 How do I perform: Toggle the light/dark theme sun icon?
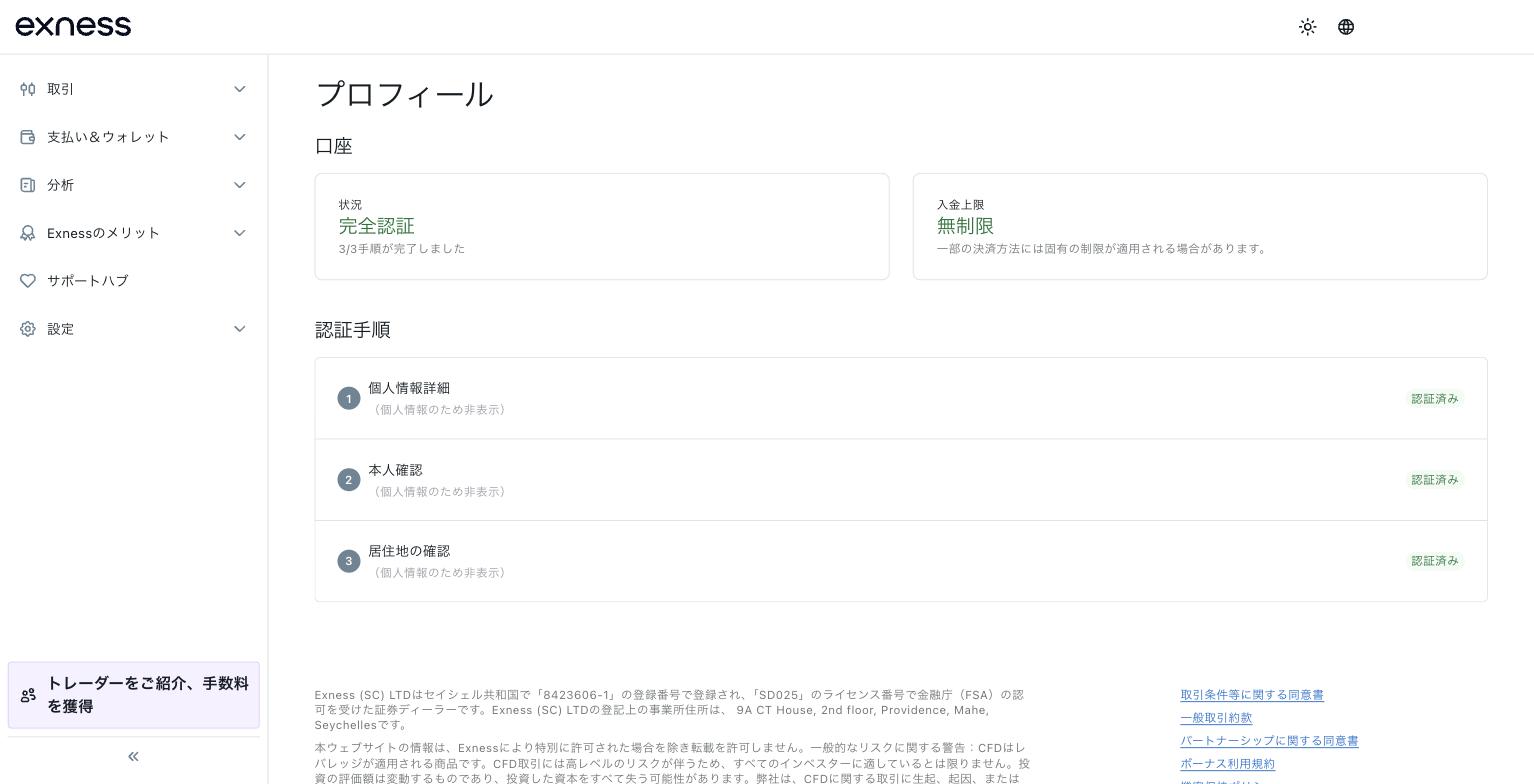click(x=1307, y=27)
